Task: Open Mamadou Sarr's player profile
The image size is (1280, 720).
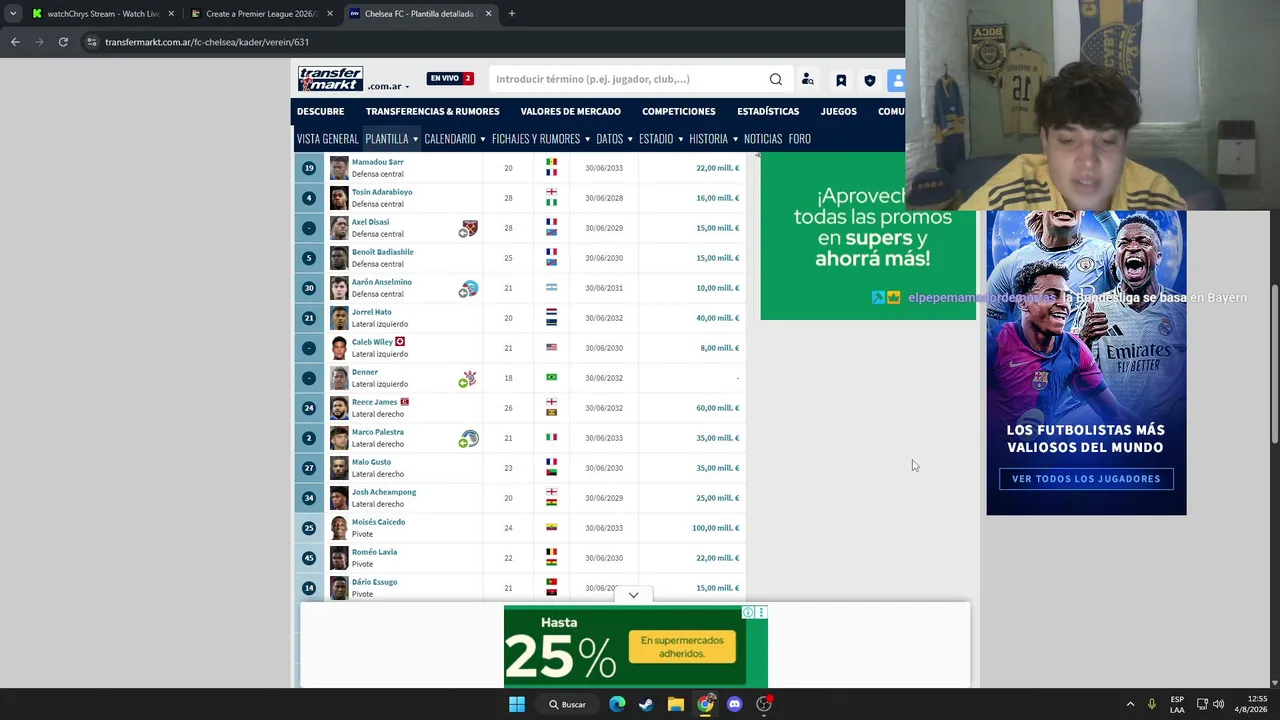Action: point(377,162)
